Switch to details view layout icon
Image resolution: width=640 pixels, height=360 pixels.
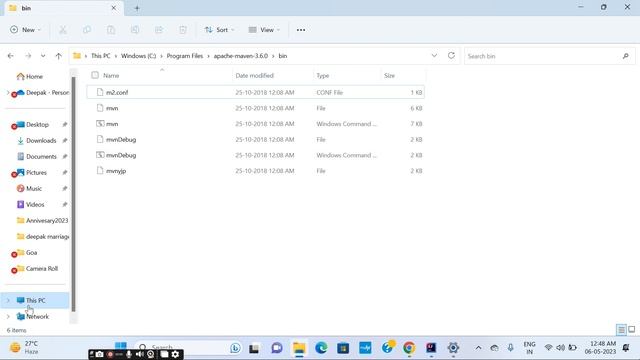621,329
